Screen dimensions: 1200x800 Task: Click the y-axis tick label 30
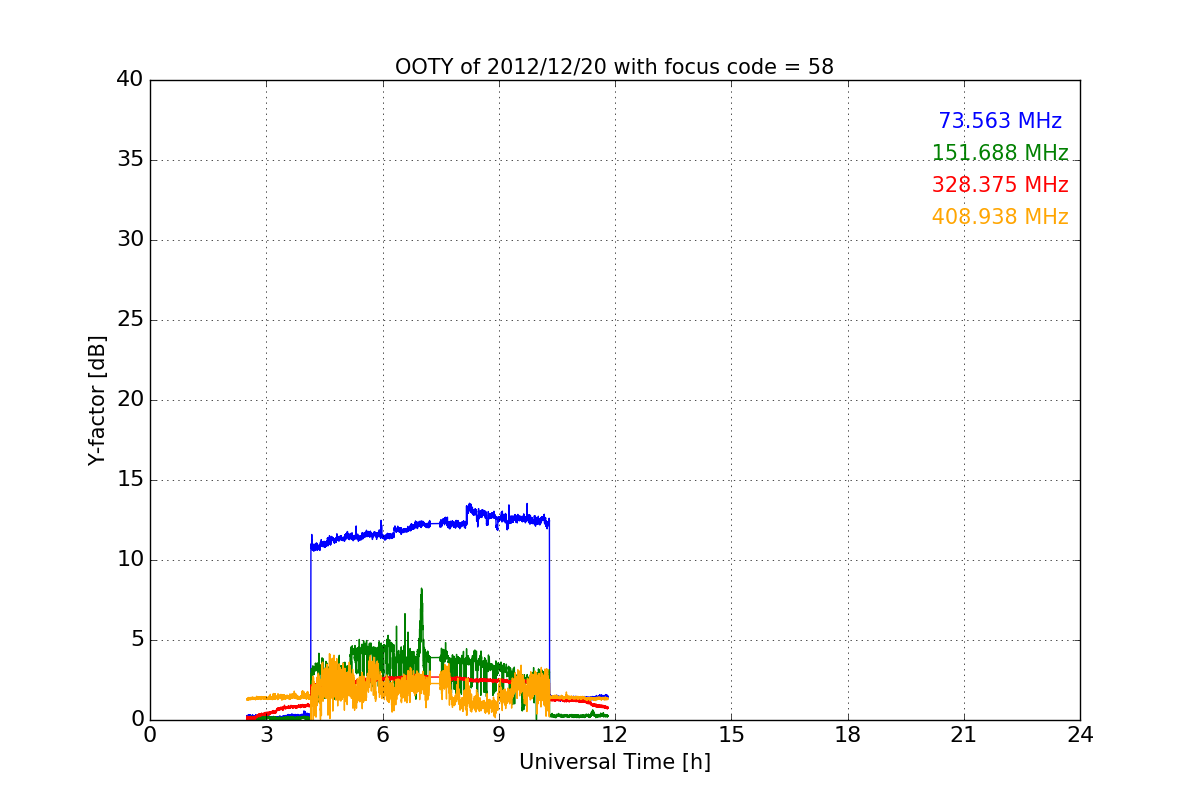click(x=130, y=240)
